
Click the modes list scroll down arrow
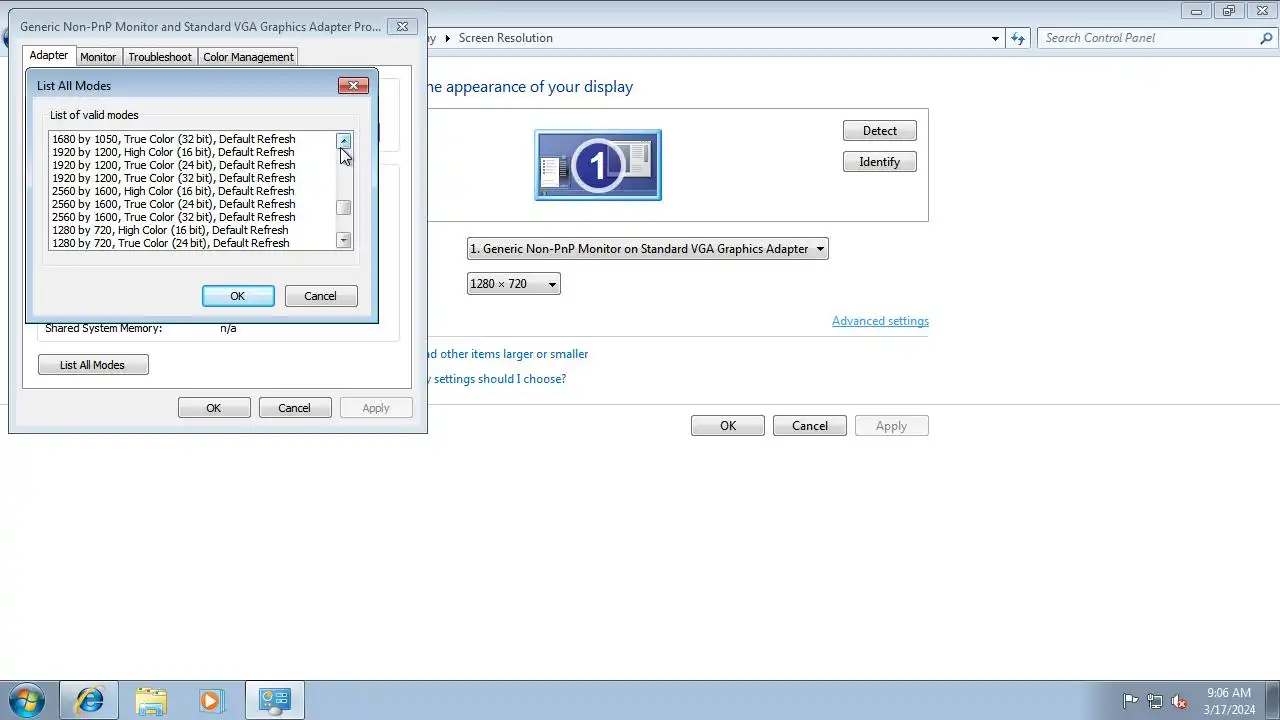click(344, 240)
